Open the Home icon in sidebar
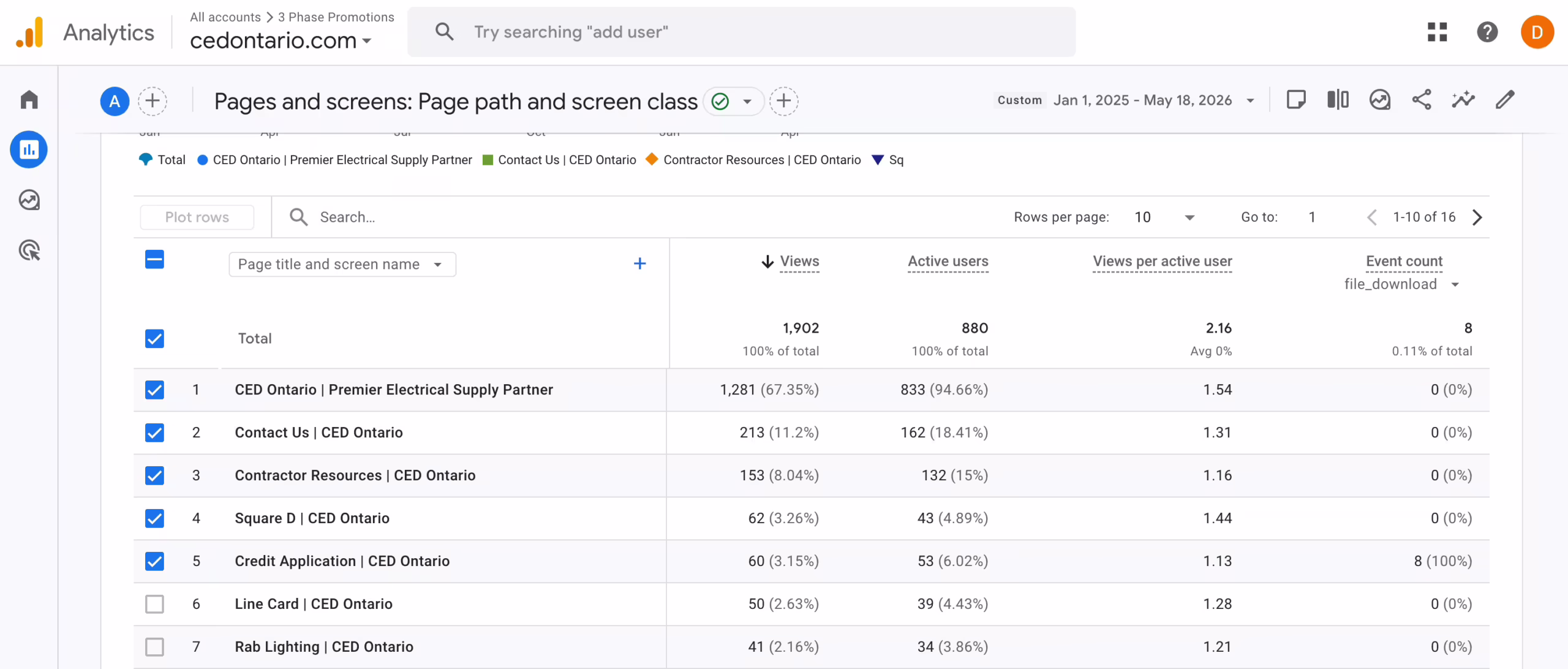The width and height of the screenshot is (1568, 669). pyautogui.click(x=29, y=100)
